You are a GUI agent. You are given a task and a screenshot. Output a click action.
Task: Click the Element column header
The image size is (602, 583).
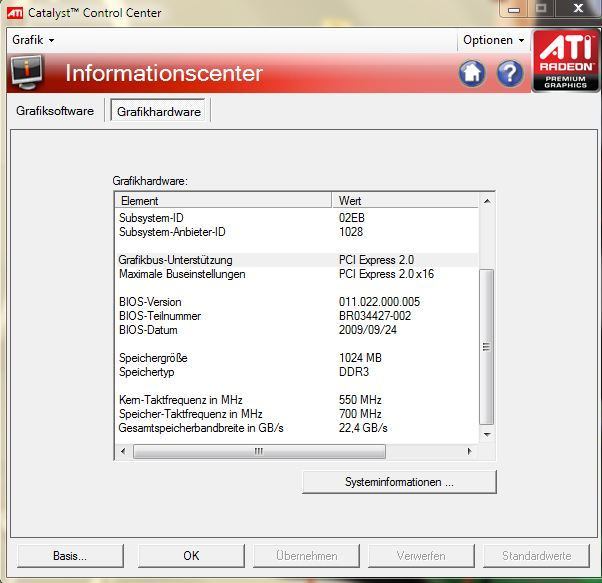pos(223,201)
